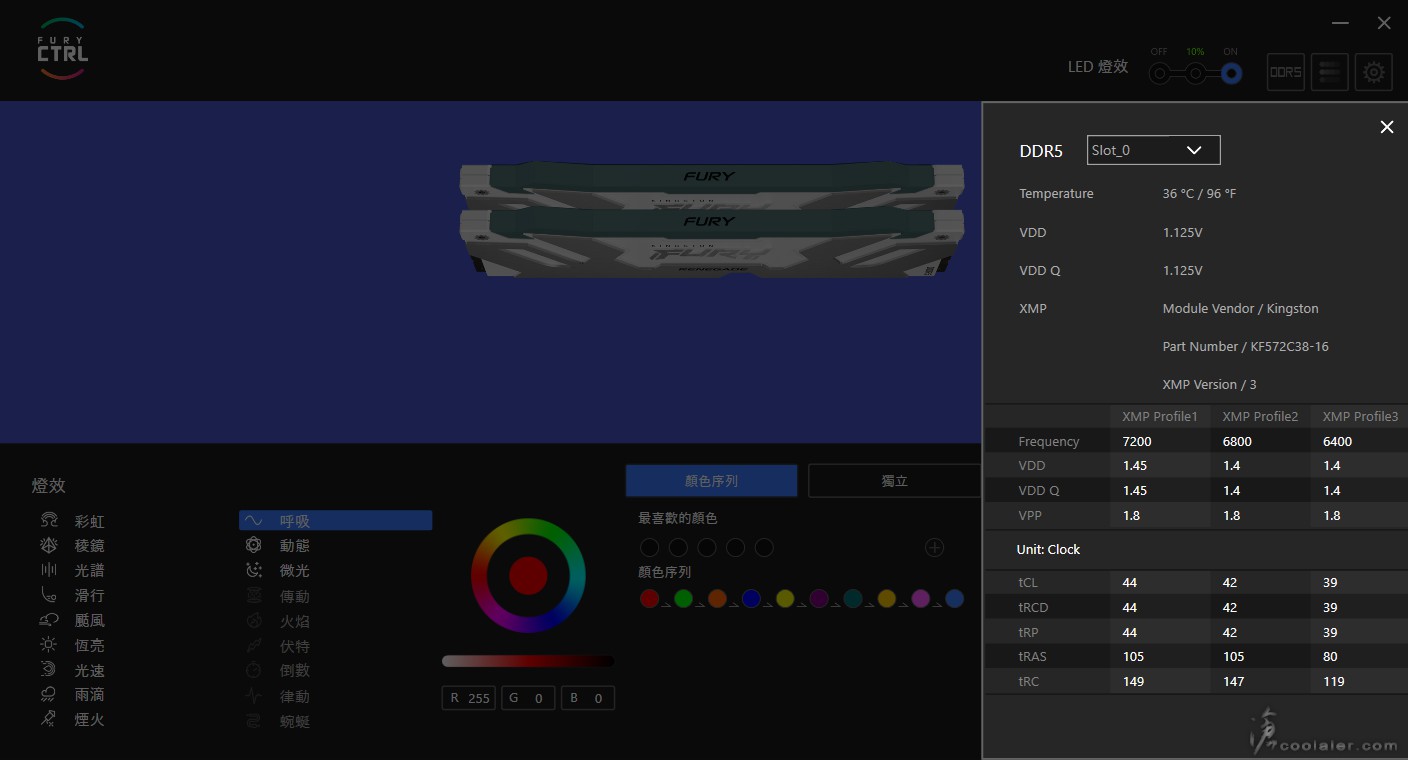Click the 6400 frequency value
Image resolution: width=1408 pixels, height=760 pixels.
[x=1337, y=441]
